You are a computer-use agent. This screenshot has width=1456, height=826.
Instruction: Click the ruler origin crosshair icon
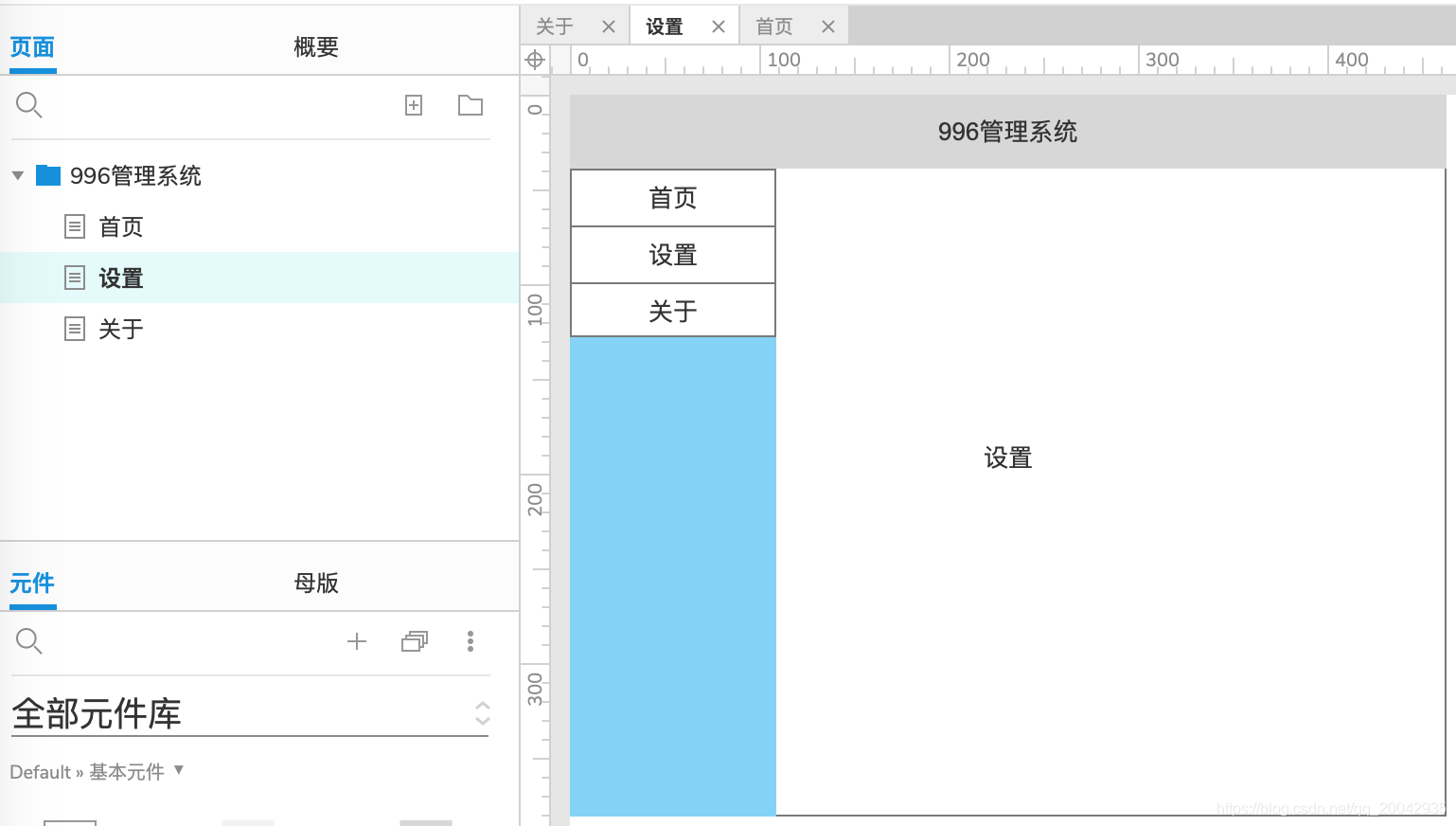[x=535, y=60]
